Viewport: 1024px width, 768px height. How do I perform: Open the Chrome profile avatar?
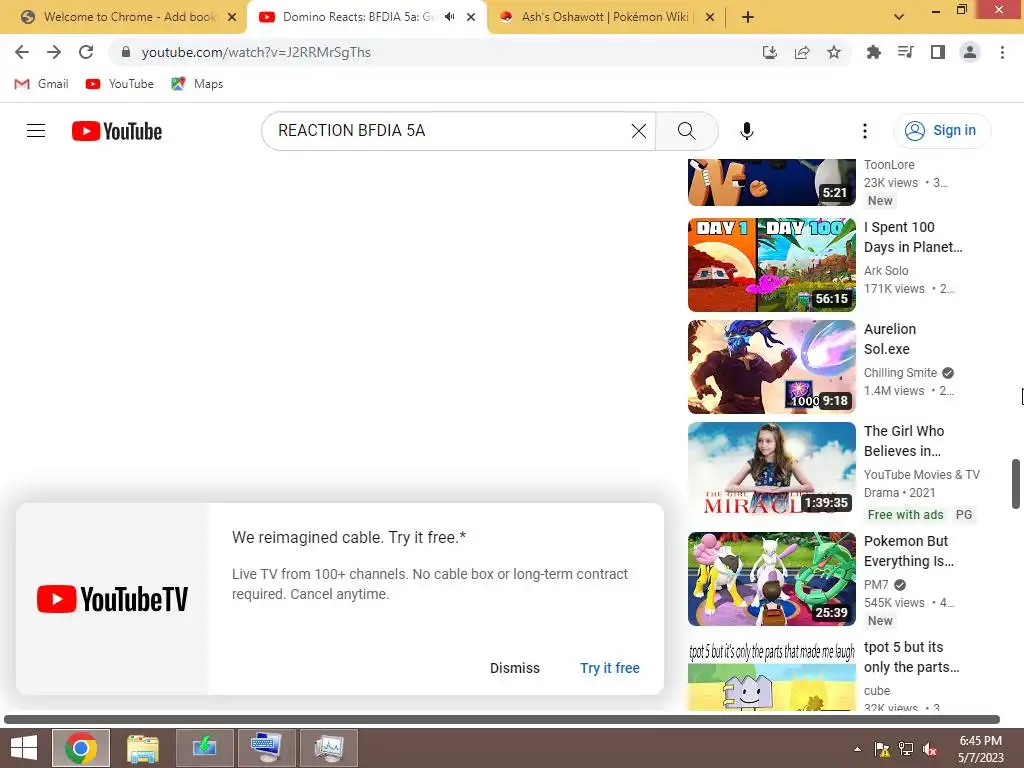pos(970,52)
